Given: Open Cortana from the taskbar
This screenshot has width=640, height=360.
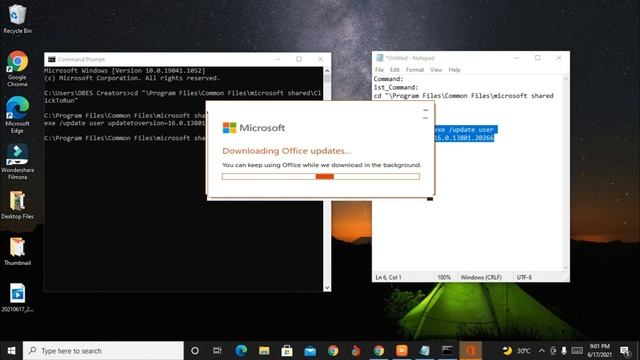Looking at the screenshot, I should (195, 351).
